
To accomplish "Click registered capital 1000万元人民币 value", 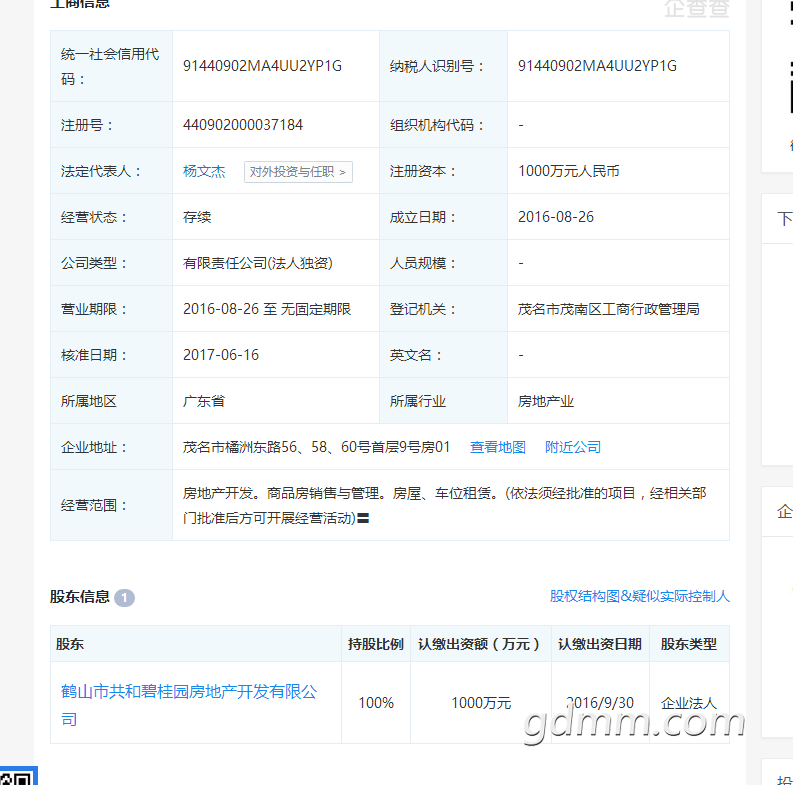I will click(568, 171).
